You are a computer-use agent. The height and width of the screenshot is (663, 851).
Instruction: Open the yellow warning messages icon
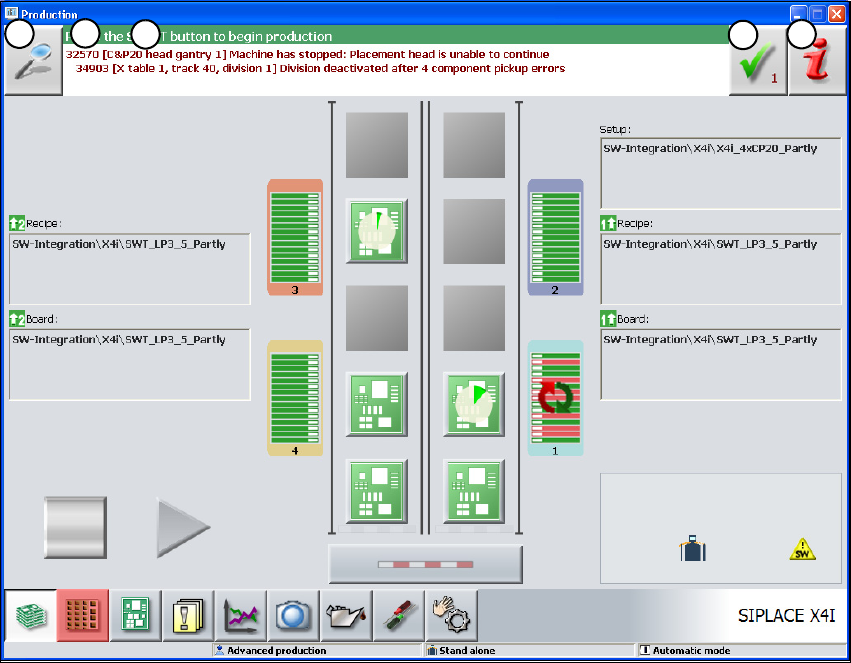[x=188, y=615]
